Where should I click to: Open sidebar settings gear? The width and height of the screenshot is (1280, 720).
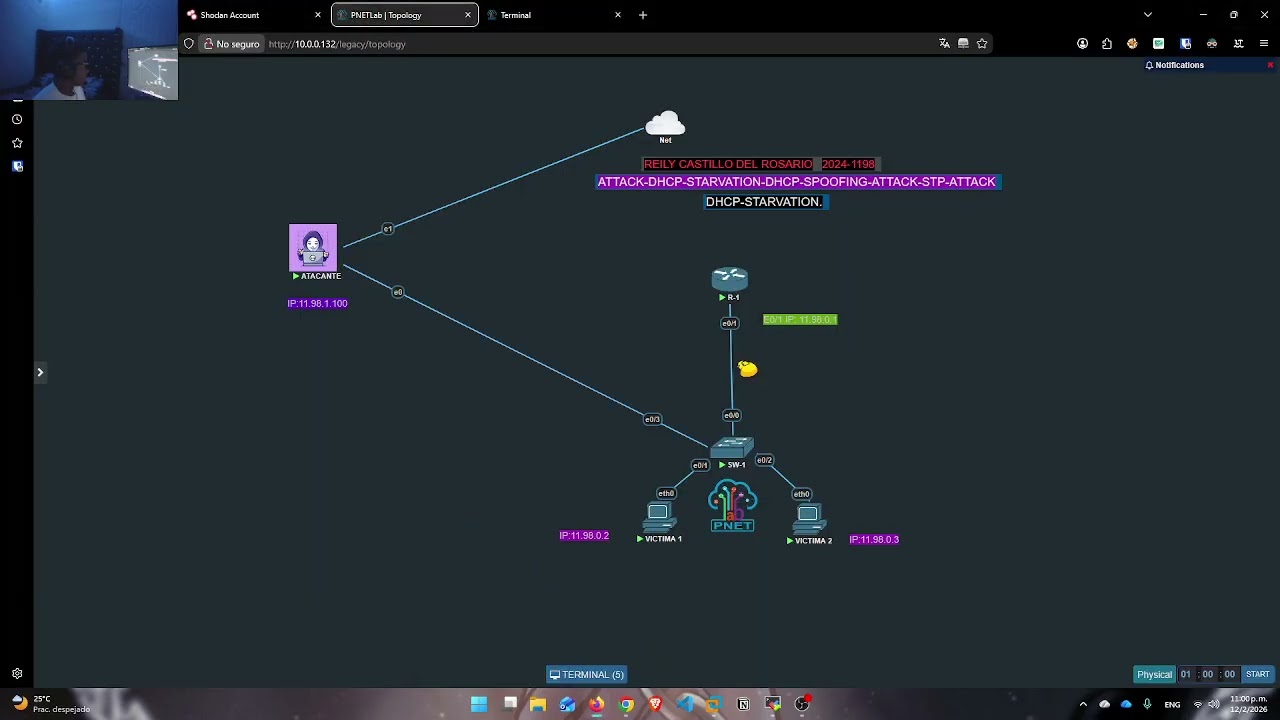[17, 674]
